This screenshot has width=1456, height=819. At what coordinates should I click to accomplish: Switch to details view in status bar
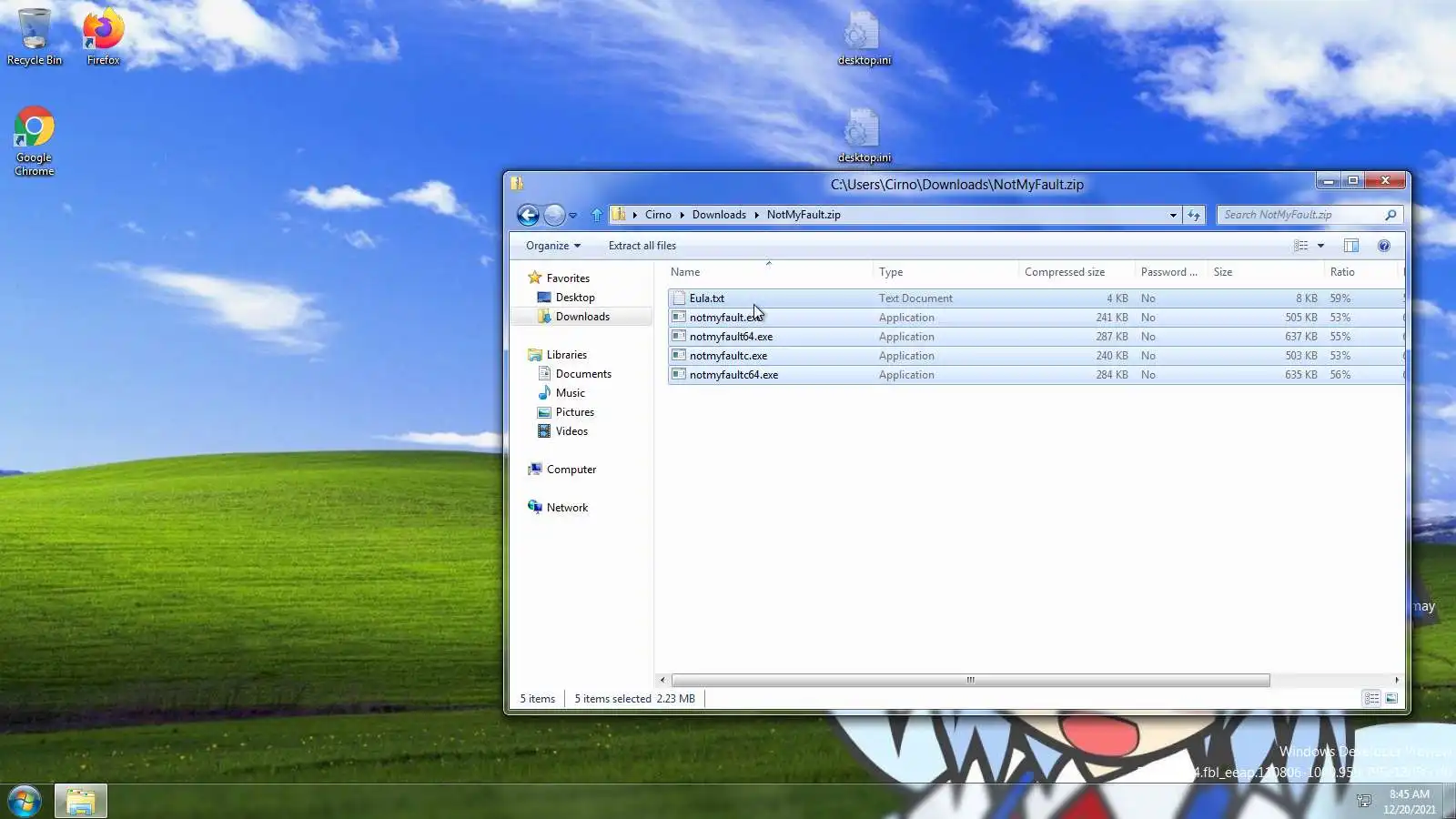coord(1371,699)
